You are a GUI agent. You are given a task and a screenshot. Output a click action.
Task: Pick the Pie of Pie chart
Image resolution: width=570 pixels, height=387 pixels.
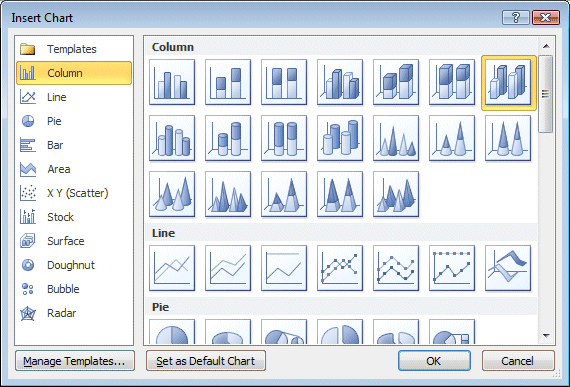pos(284,332)
